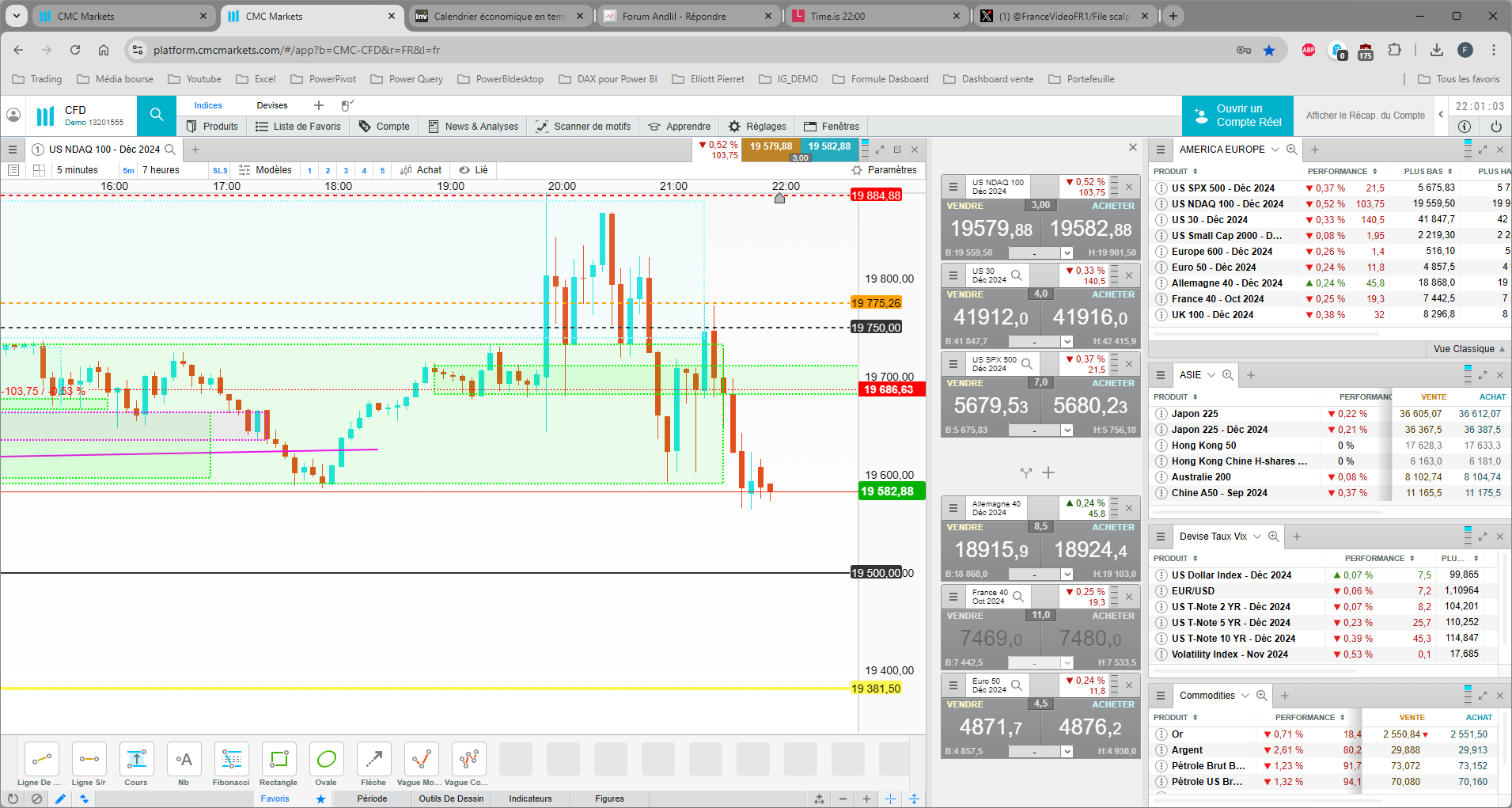Select the Ligne De tendance drawing tool
Image resolution: width=1512 pixels, height=808 pixels.
coord(41,760)
